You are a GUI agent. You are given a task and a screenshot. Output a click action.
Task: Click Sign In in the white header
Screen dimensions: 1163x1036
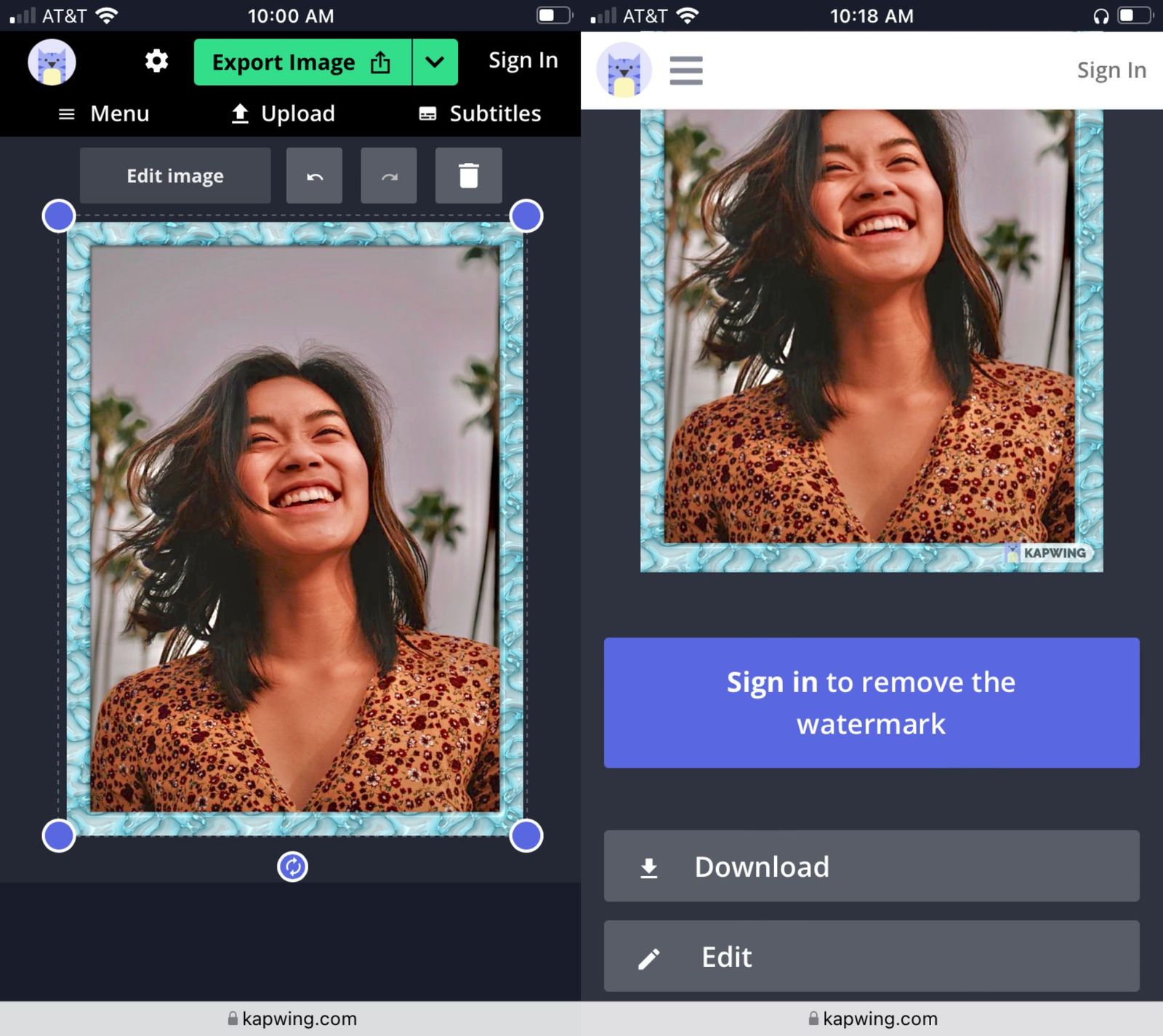[x=1111, y=71]
